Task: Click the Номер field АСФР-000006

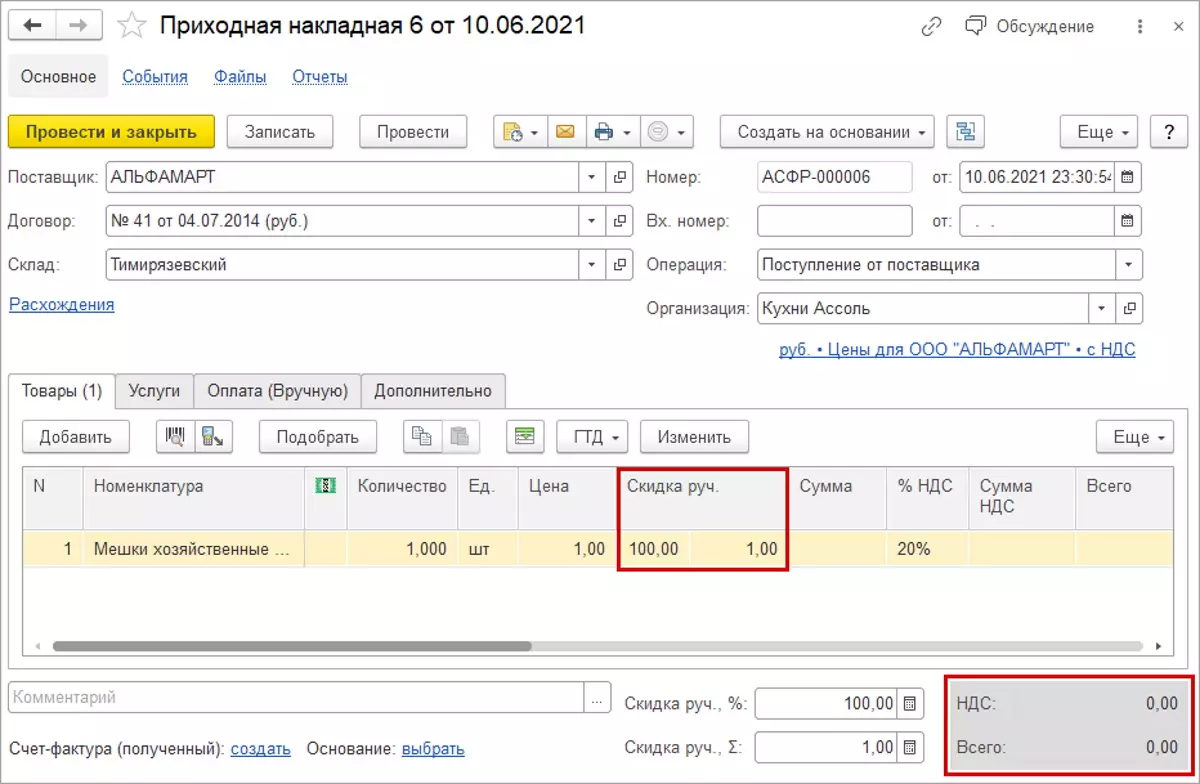Action: [835, 178]
